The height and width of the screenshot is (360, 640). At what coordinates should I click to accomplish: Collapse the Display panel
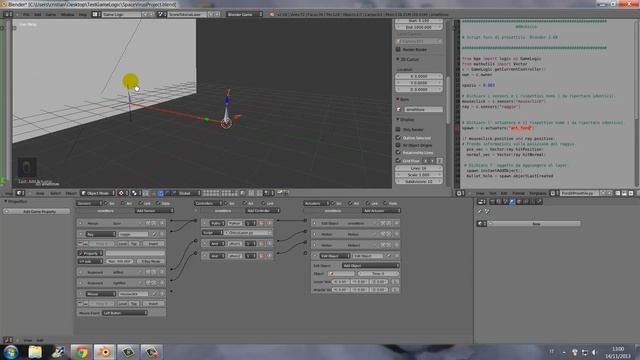click(398, 119)
